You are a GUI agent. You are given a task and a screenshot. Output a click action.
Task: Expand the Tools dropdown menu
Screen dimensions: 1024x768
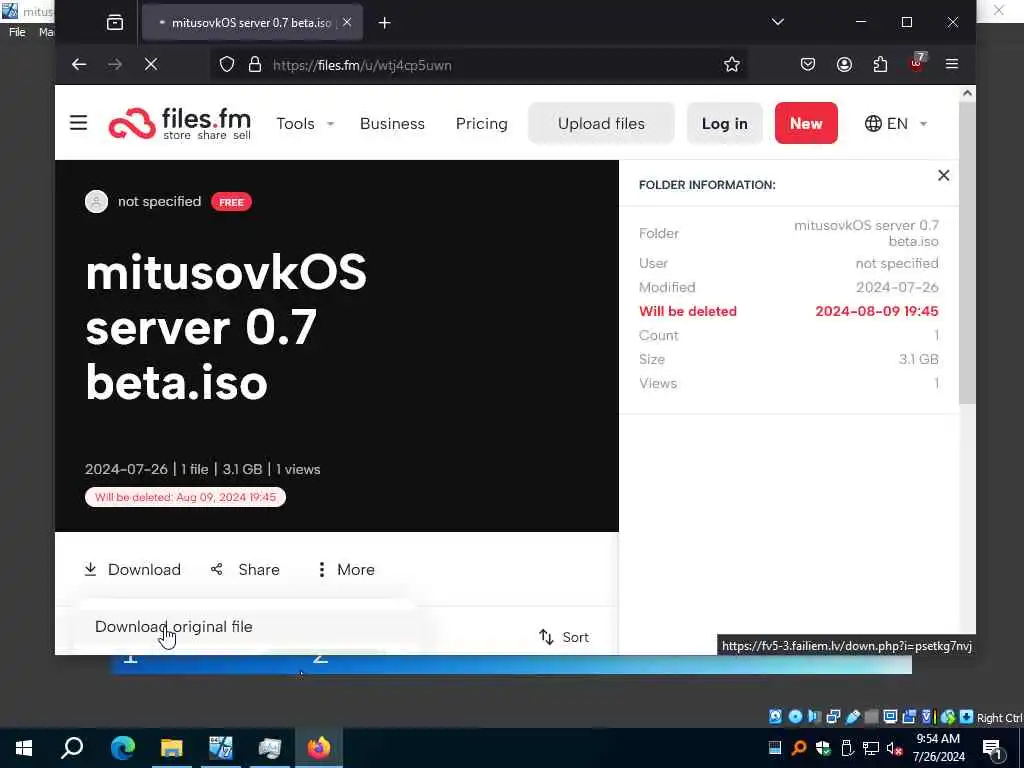(x=305, y=123)
